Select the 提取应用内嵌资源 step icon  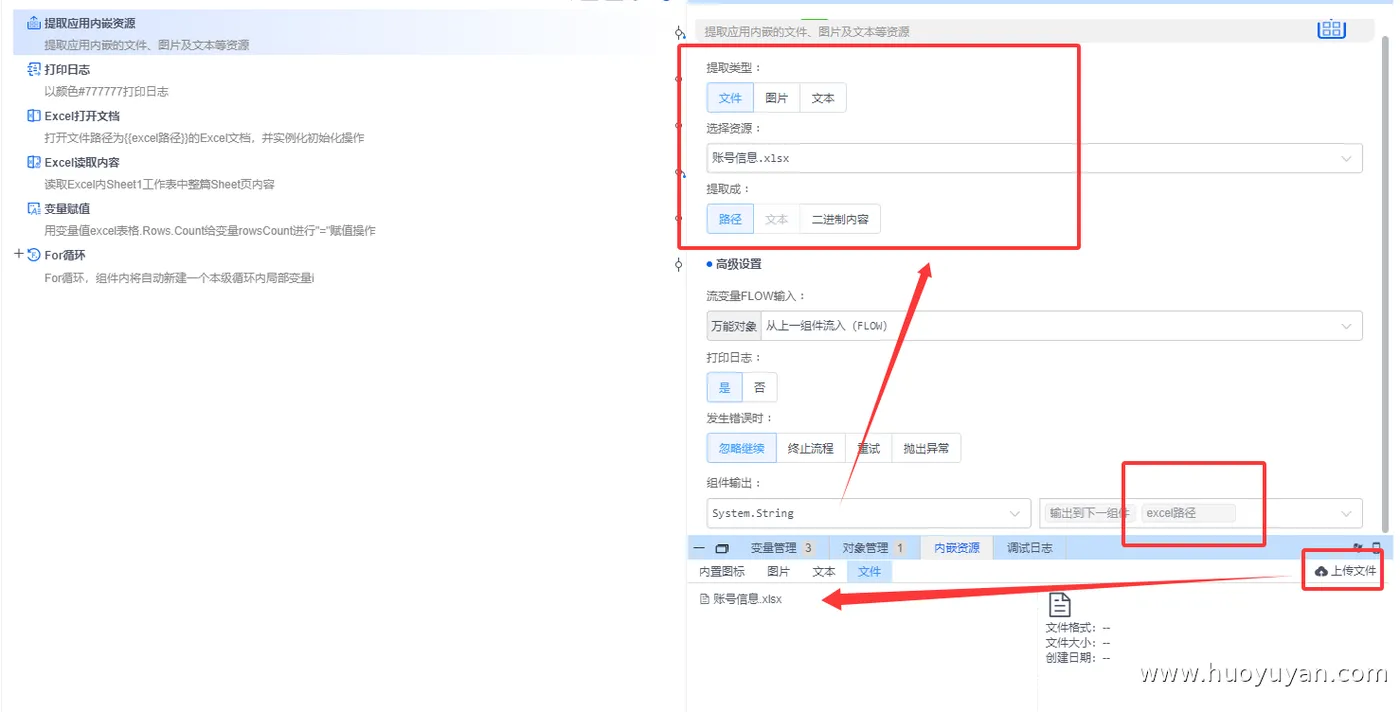pos(34,23)
